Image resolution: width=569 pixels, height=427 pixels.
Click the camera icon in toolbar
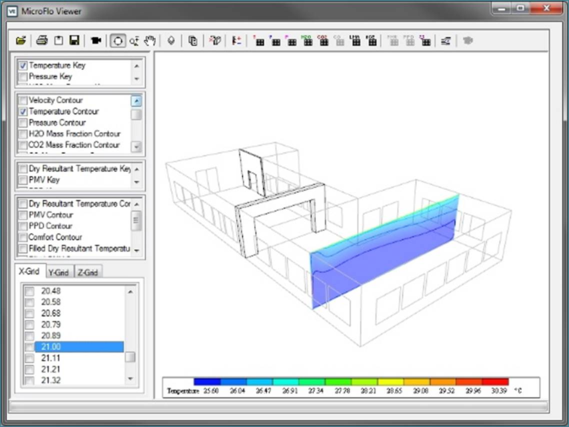click(x=96, y=40)
